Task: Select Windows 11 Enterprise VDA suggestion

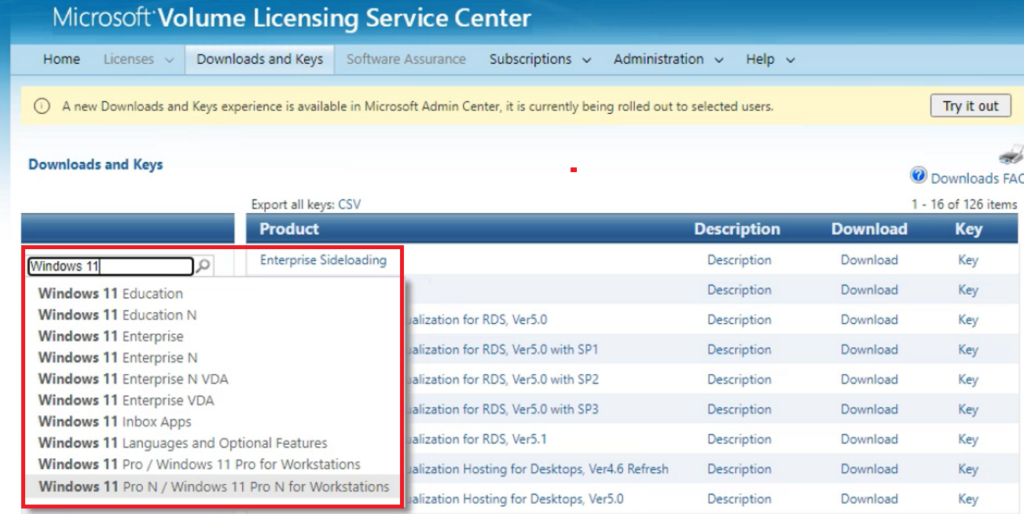Action: click(126, 400)
